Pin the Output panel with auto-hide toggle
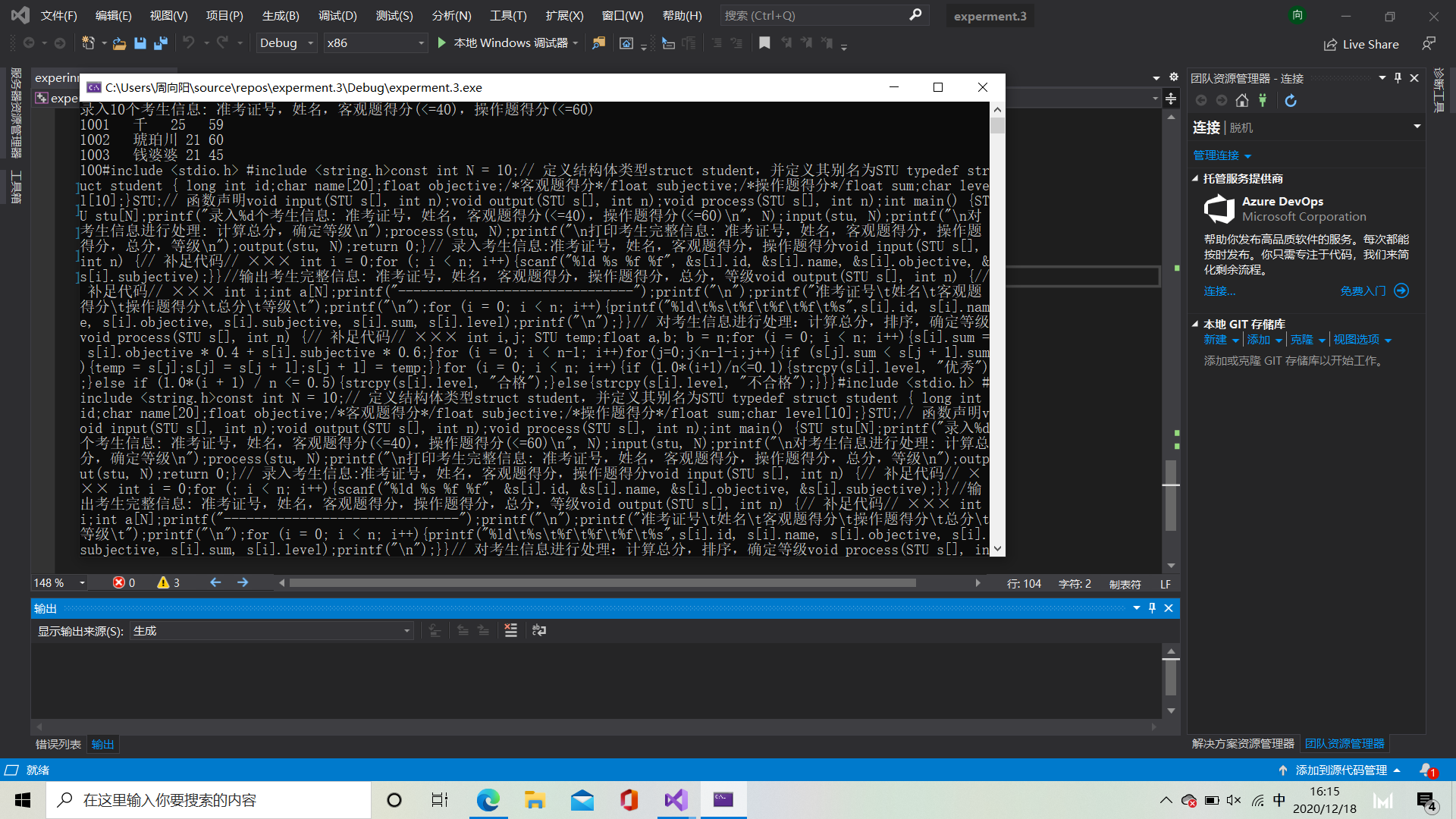 (x=1152, y=608)
